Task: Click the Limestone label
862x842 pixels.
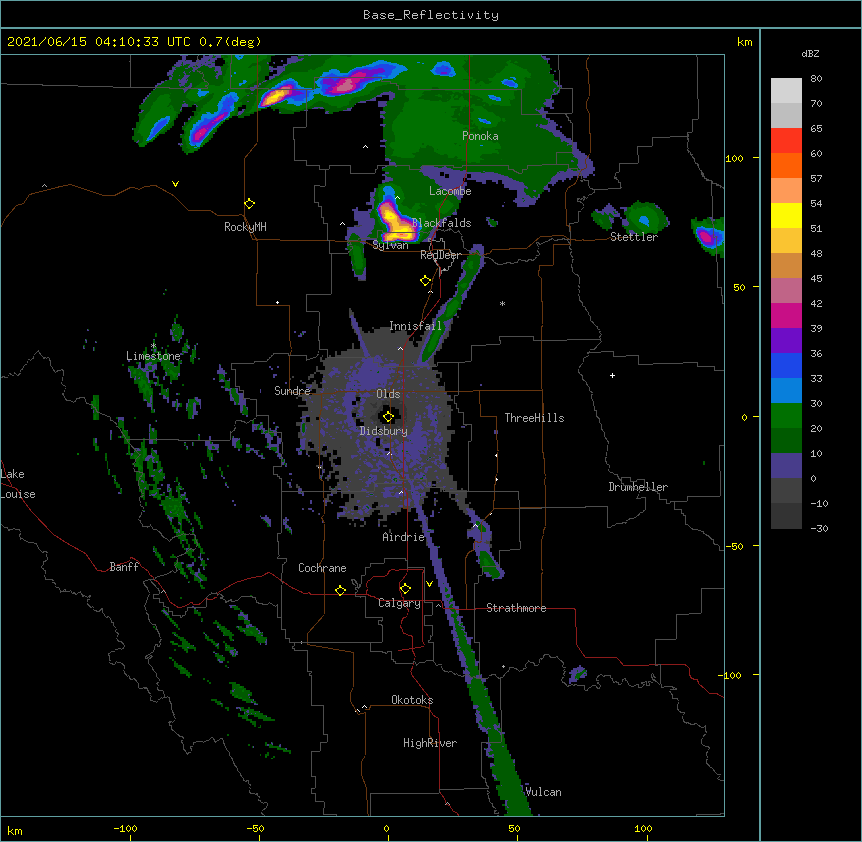Action: (x=153, y=356)
